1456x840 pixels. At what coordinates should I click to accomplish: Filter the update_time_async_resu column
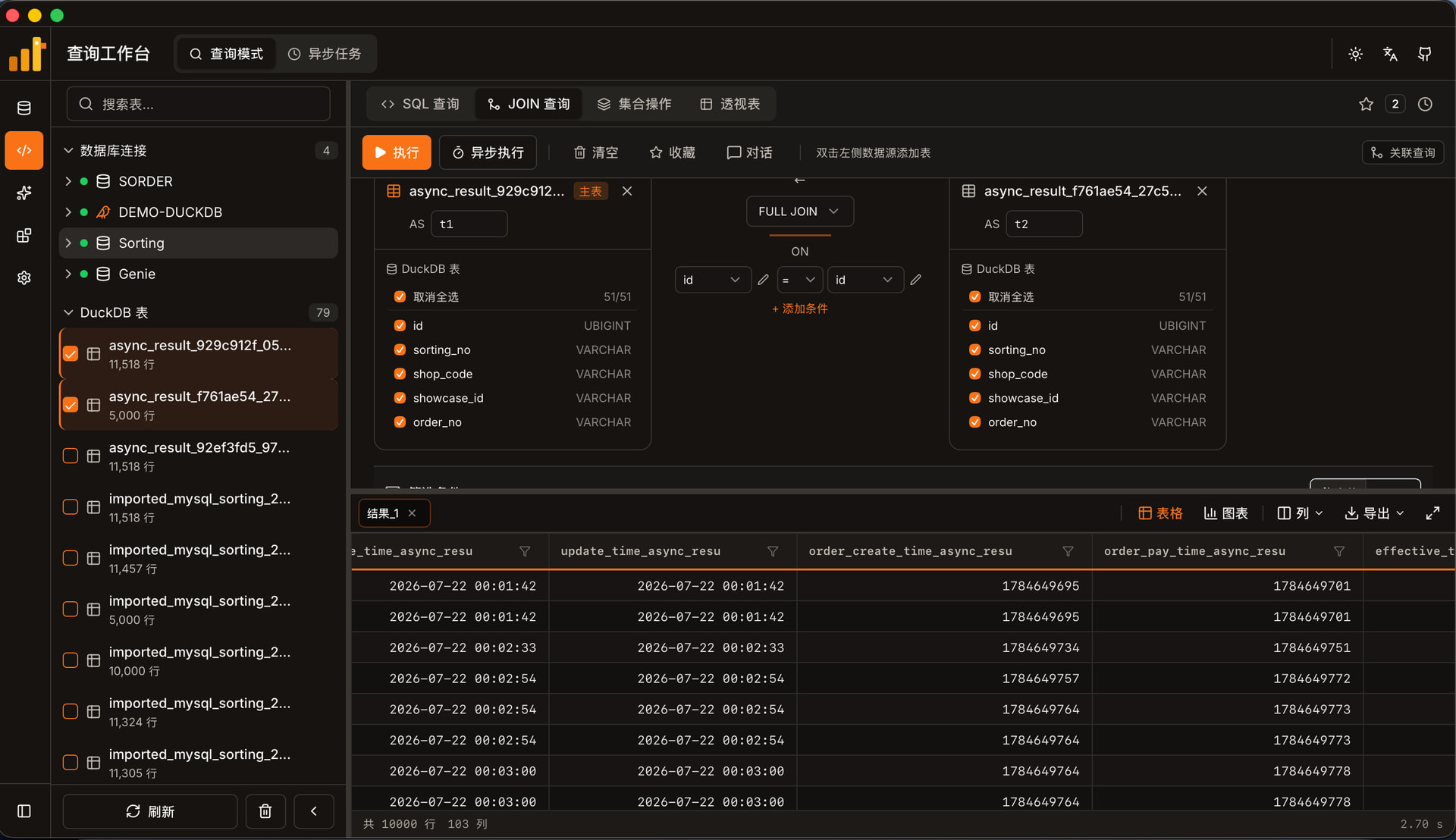[x=773, y=551]
